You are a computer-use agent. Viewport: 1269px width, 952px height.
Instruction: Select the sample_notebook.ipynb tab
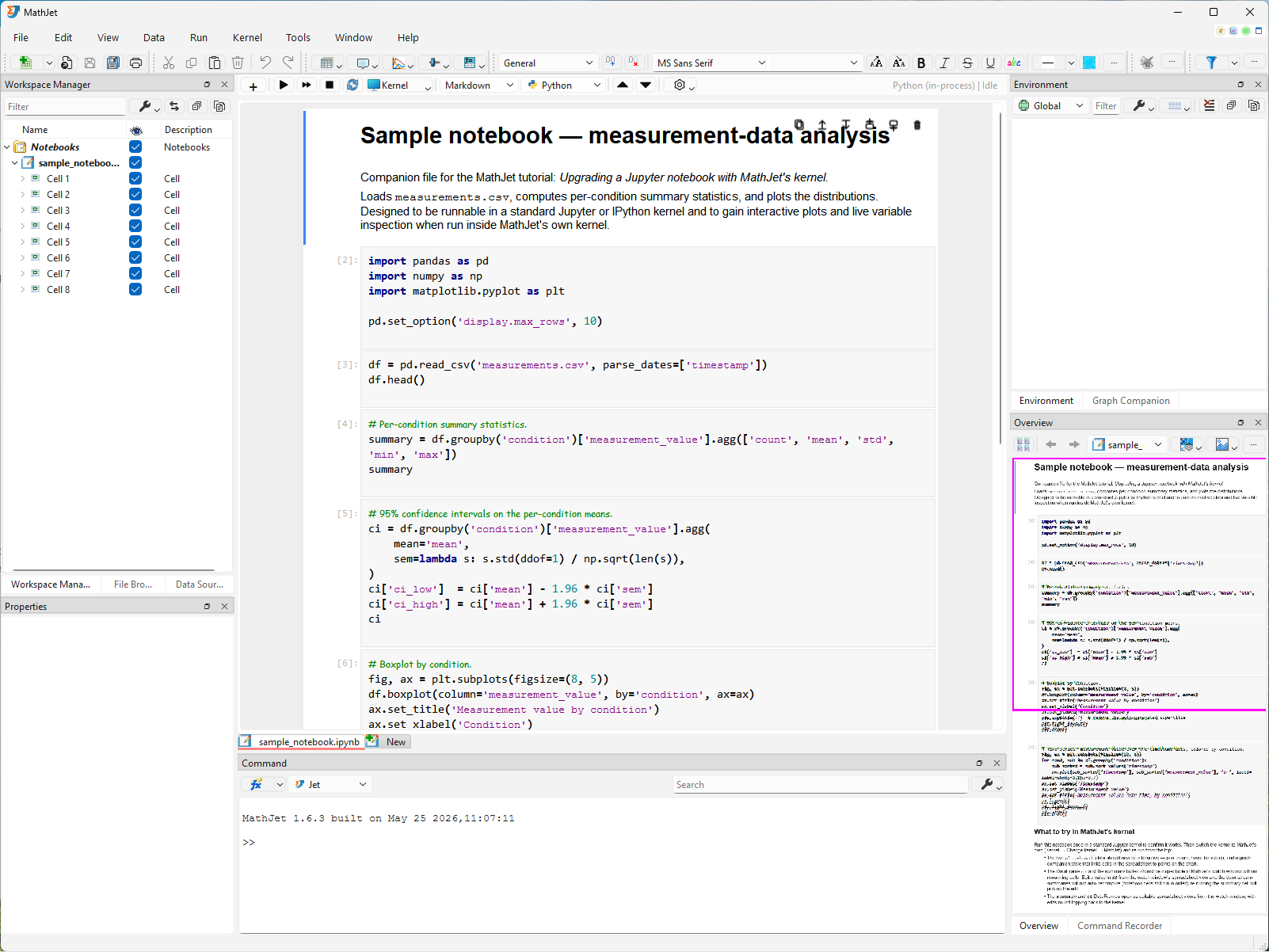tap(302, 742)
